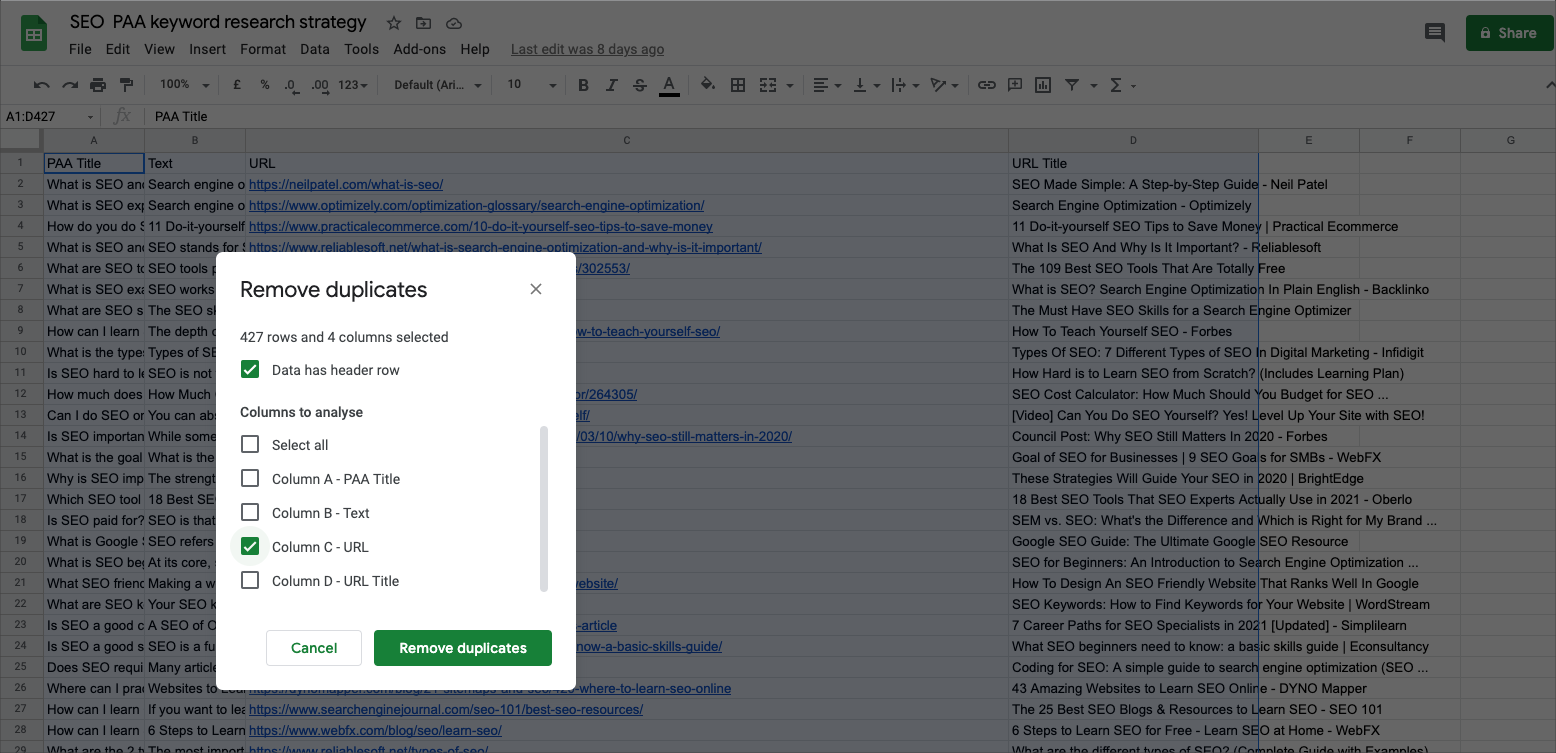
Task: Open the text rotation dropdown
Action: point(942,85)
